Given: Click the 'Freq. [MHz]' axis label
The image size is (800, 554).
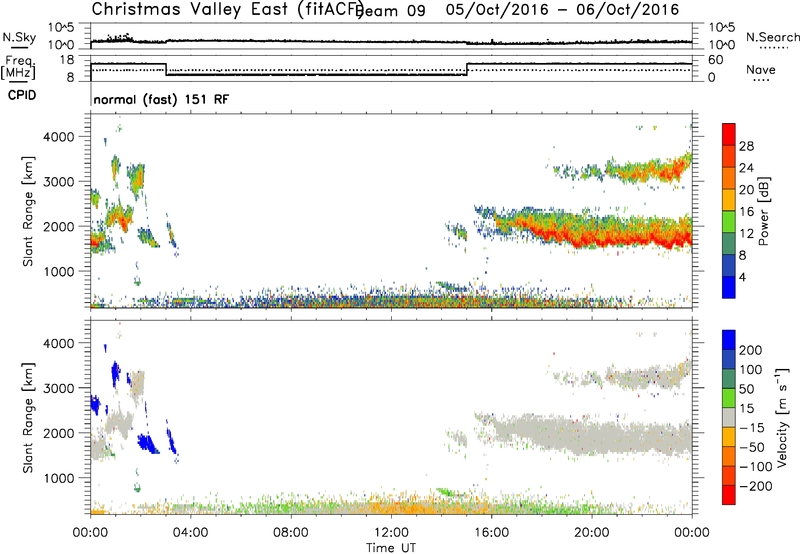Looking at the screenshot, I should [x=19, y=68].
